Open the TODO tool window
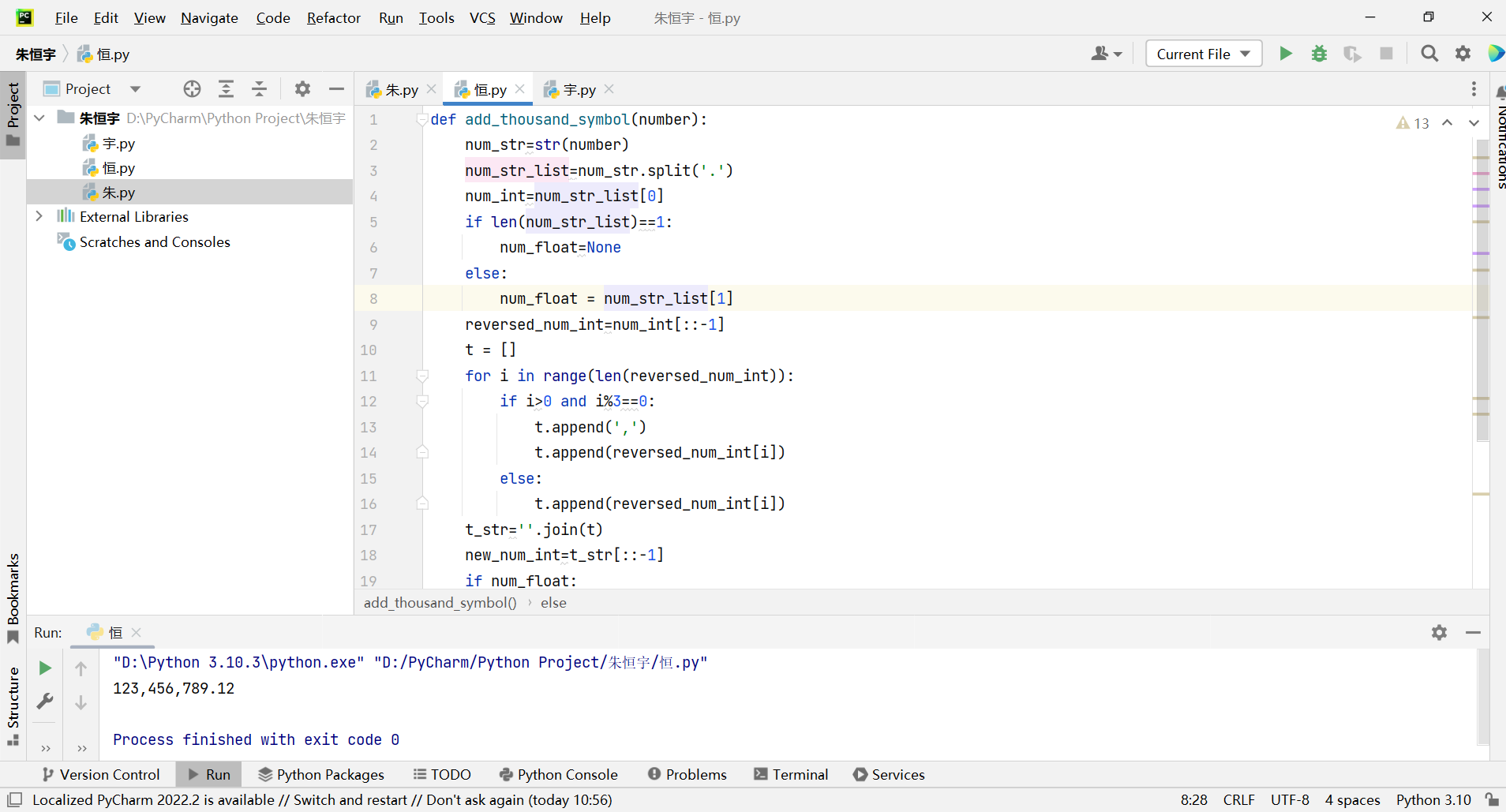The width and height of the screenshot is (1506, 812). click(442, 774)
